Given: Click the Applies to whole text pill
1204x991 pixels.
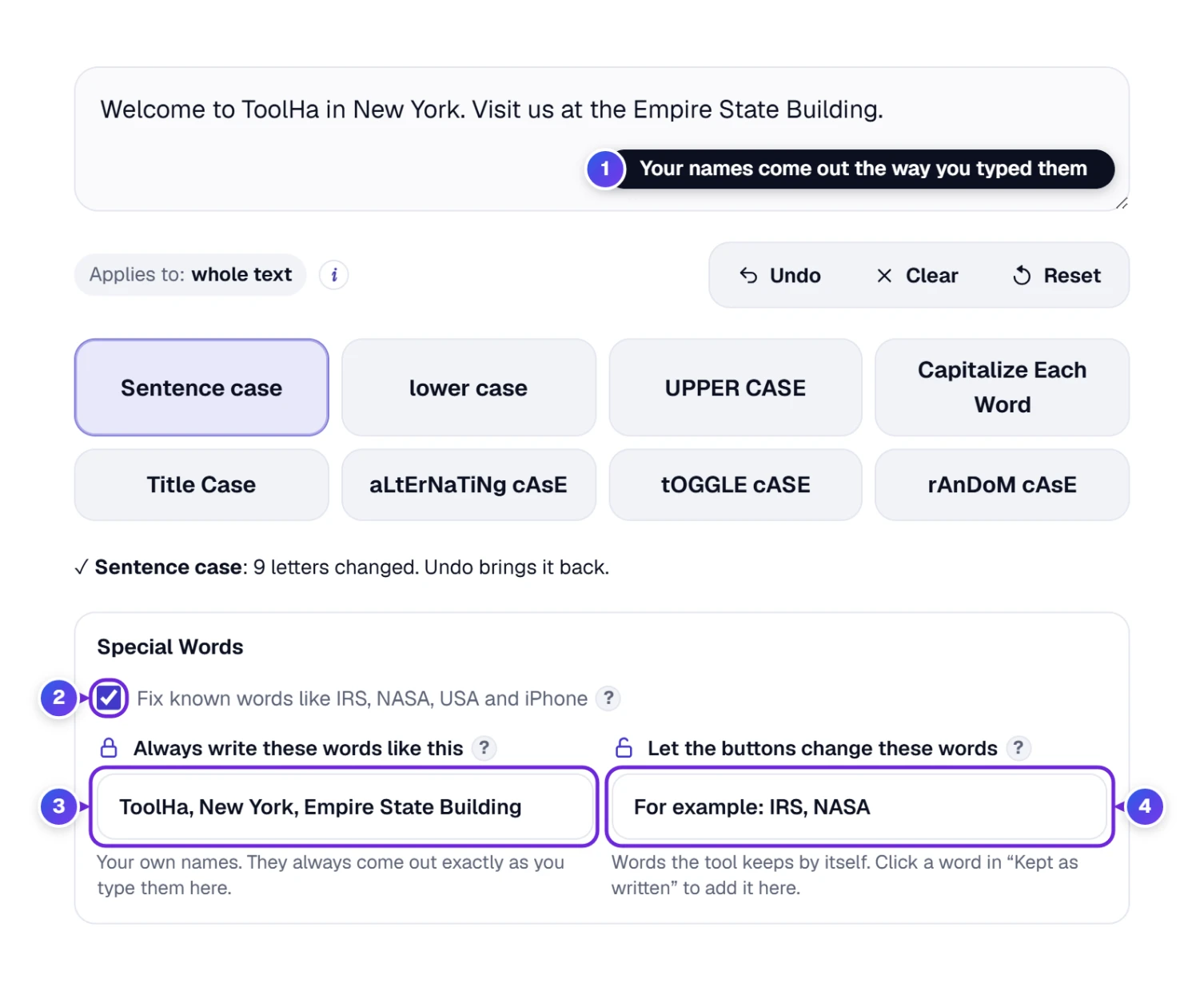Looking at the screenshot, I should [190, 275].
